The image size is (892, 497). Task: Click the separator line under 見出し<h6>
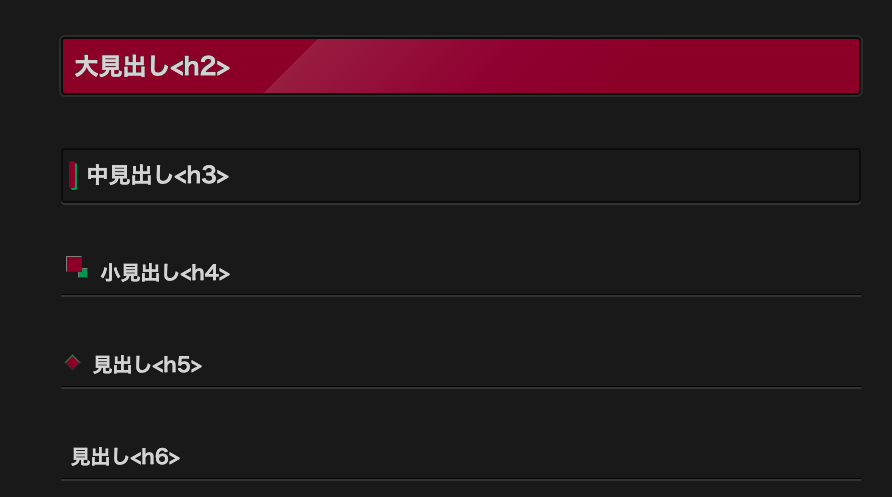pyautogui.click(x=460, y=480)
